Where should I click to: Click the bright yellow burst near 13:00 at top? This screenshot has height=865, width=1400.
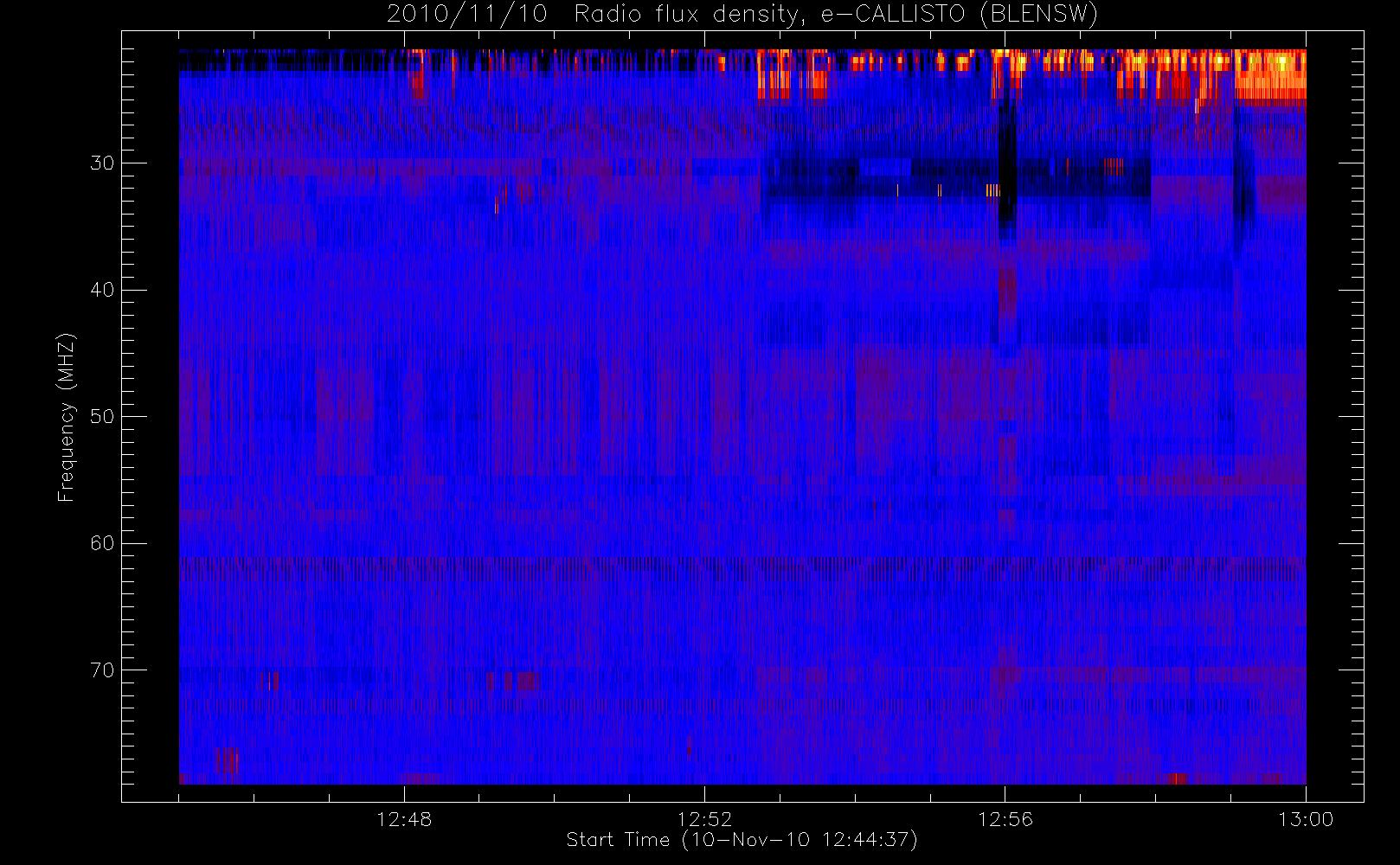click(x=1269, y=76)
